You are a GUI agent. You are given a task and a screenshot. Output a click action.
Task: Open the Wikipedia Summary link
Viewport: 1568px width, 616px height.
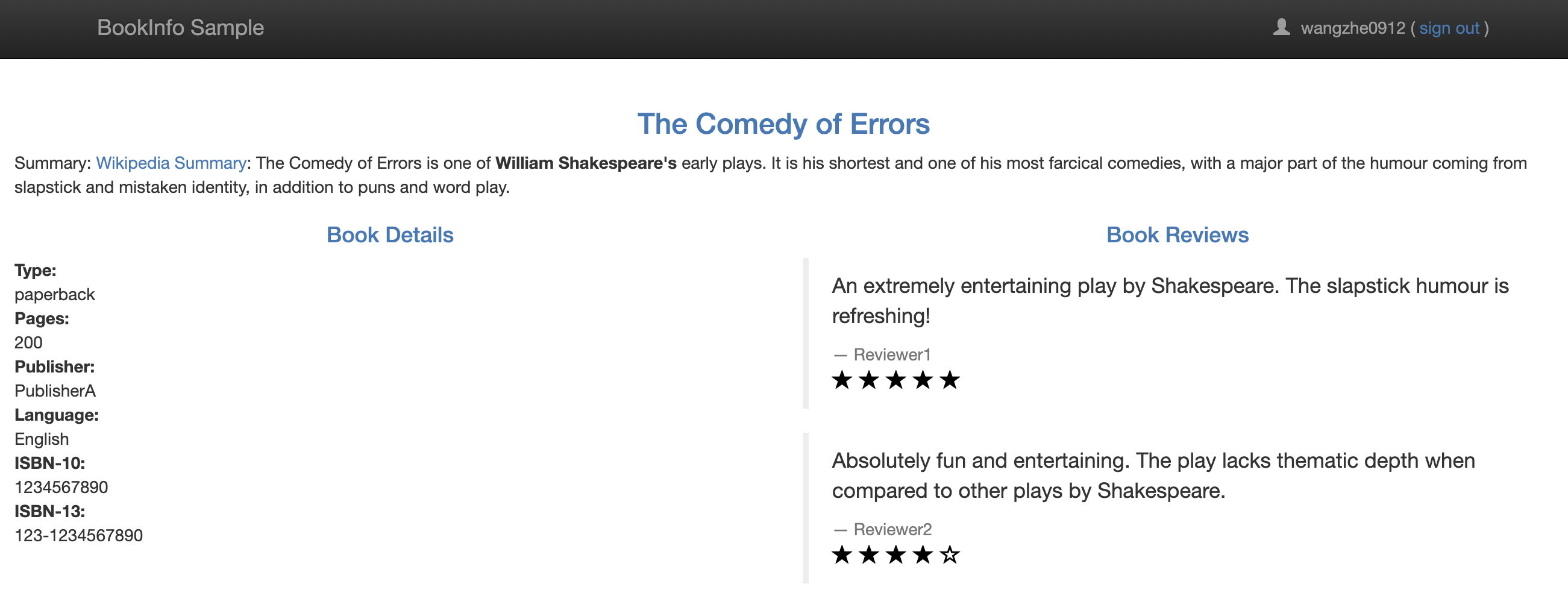point(171,163)
